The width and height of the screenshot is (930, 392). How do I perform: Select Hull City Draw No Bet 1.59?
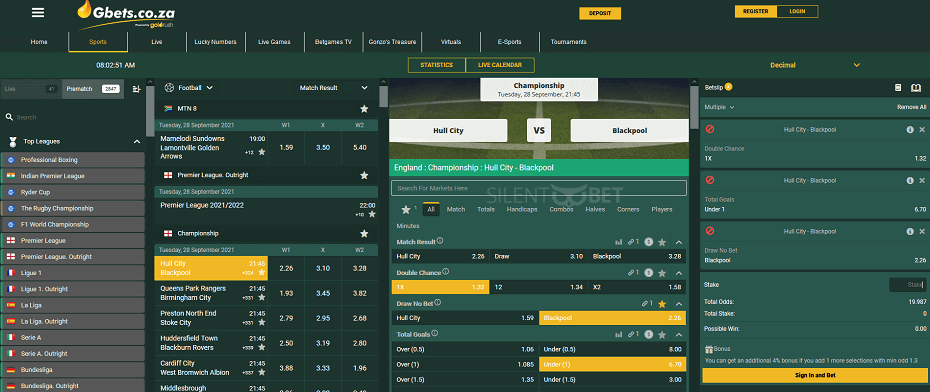464,318
